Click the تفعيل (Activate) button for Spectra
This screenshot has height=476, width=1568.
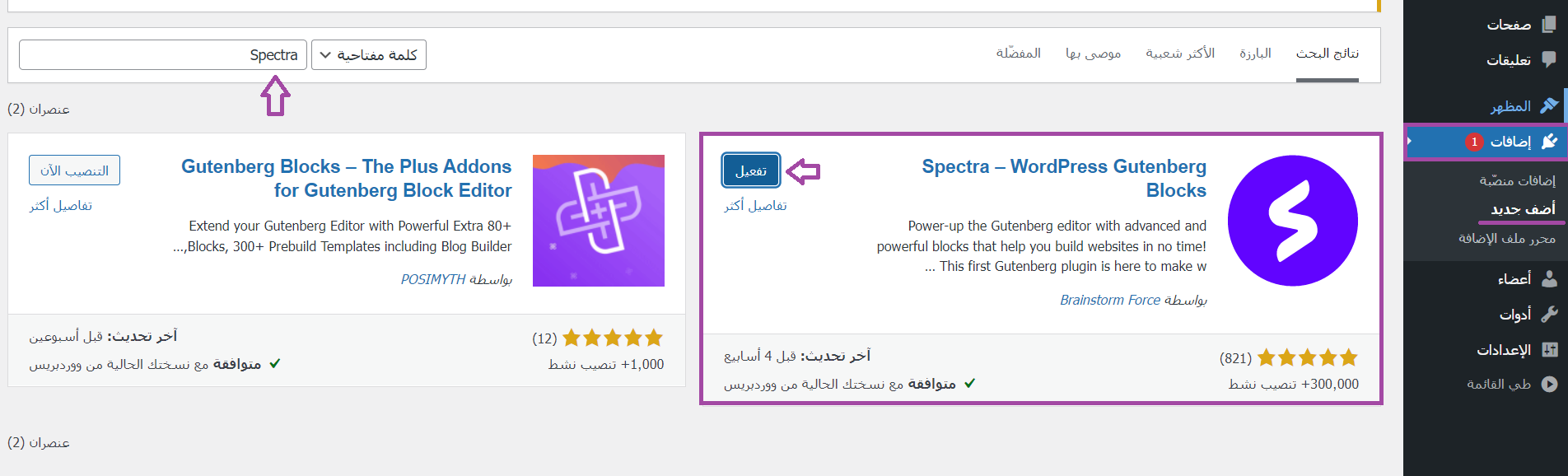750,170
